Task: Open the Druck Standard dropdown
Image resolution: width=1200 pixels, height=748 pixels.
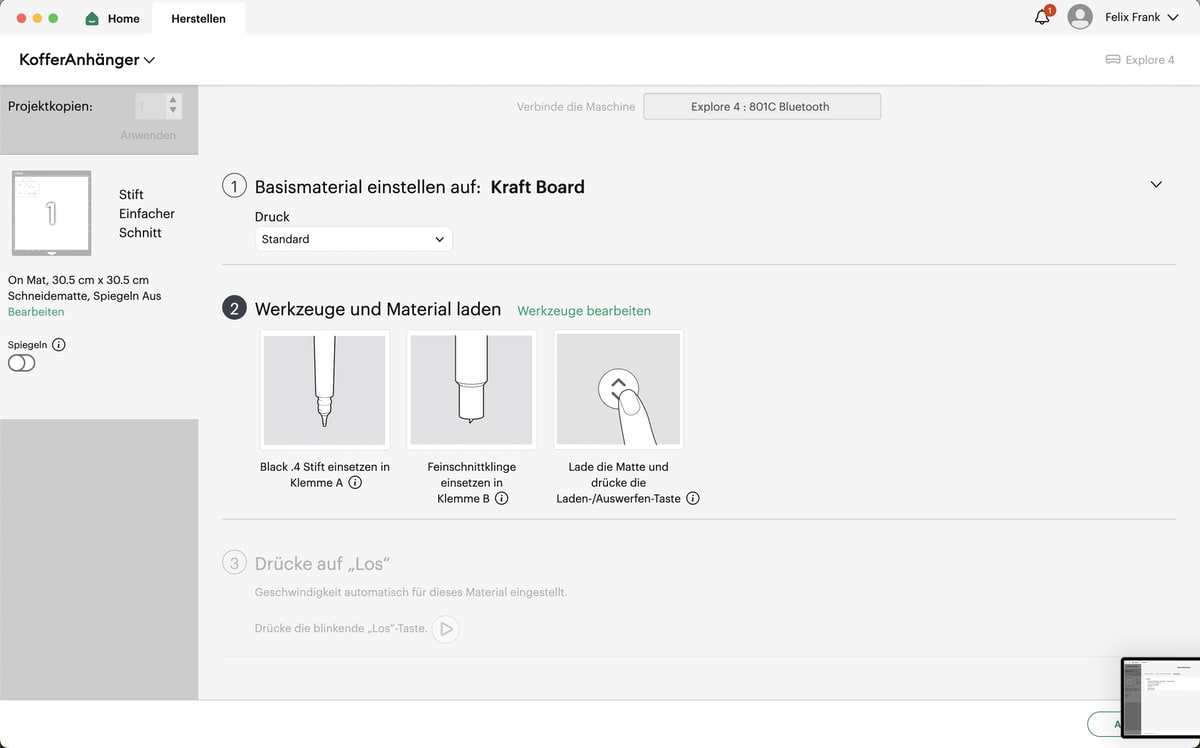Action: coord(353,239)
